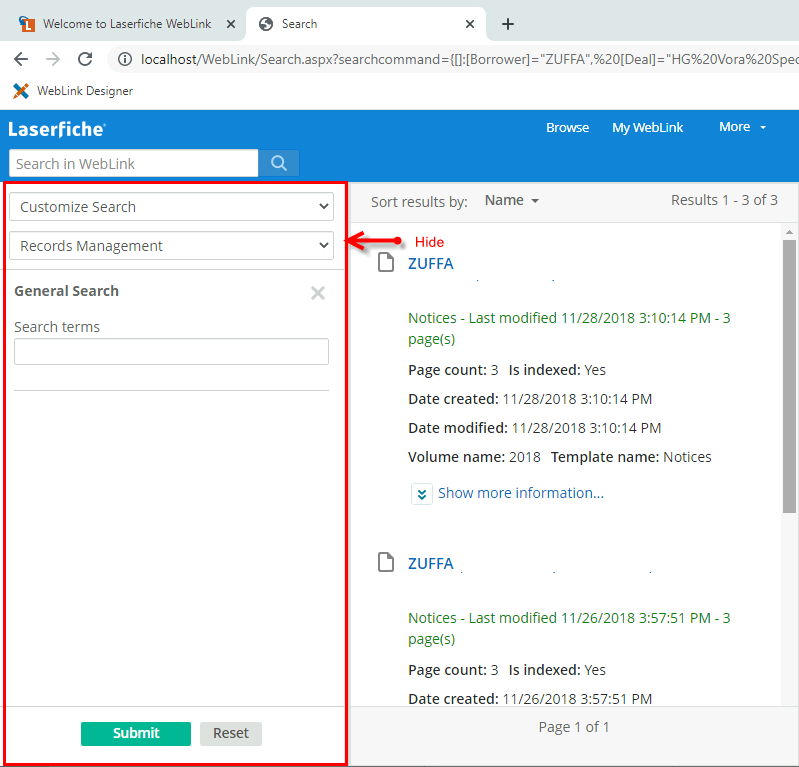Click the magnifier search button
The width and height of the screenshot is (799, 767).
click(x=279, y=163)
